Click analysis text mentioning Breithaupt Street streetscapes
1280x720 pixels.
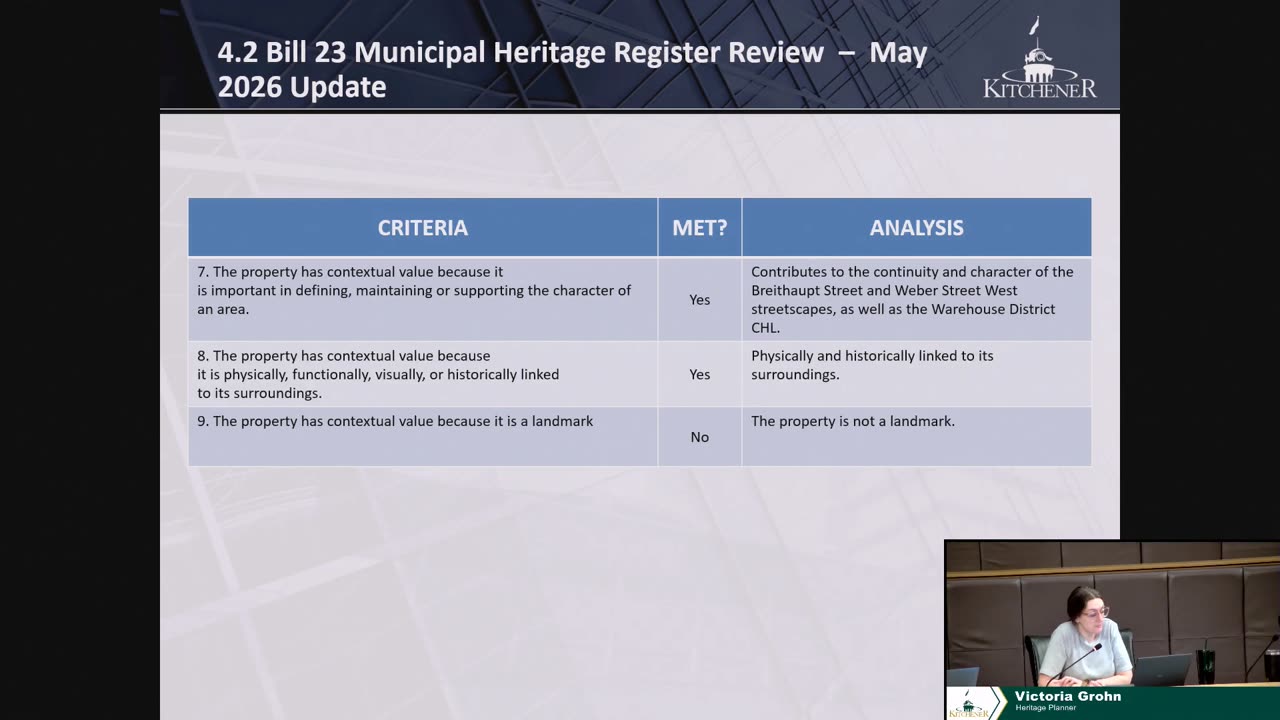click(912, 299)
